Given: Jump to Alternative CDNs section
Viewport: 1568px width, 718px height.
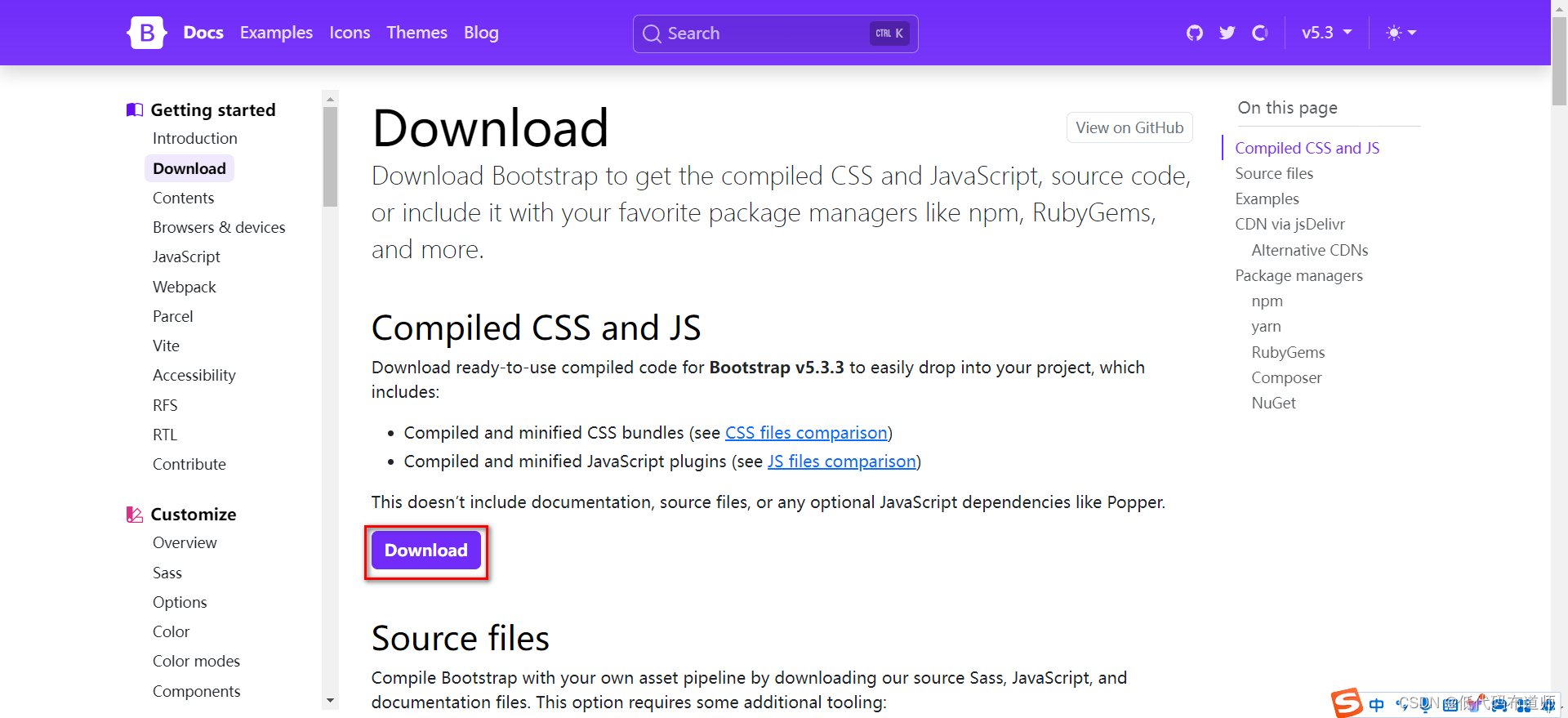Looking at the screenshot, I should [x=1309, y=251].
